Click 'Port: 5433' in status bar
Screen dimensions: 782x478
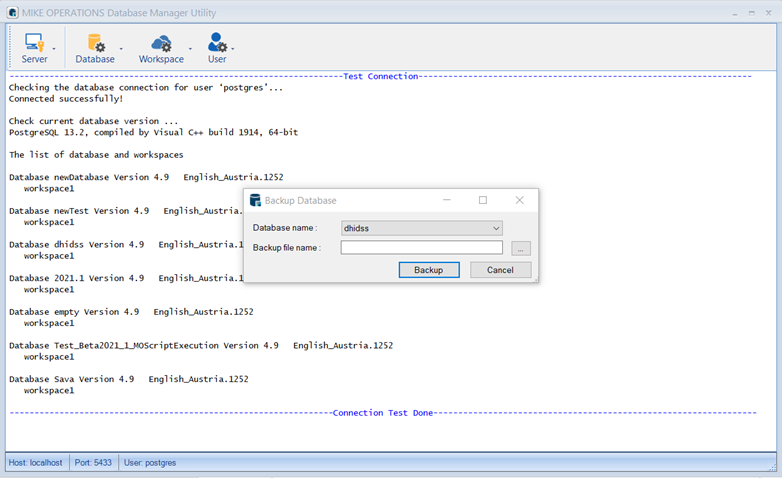click(93, 463)
